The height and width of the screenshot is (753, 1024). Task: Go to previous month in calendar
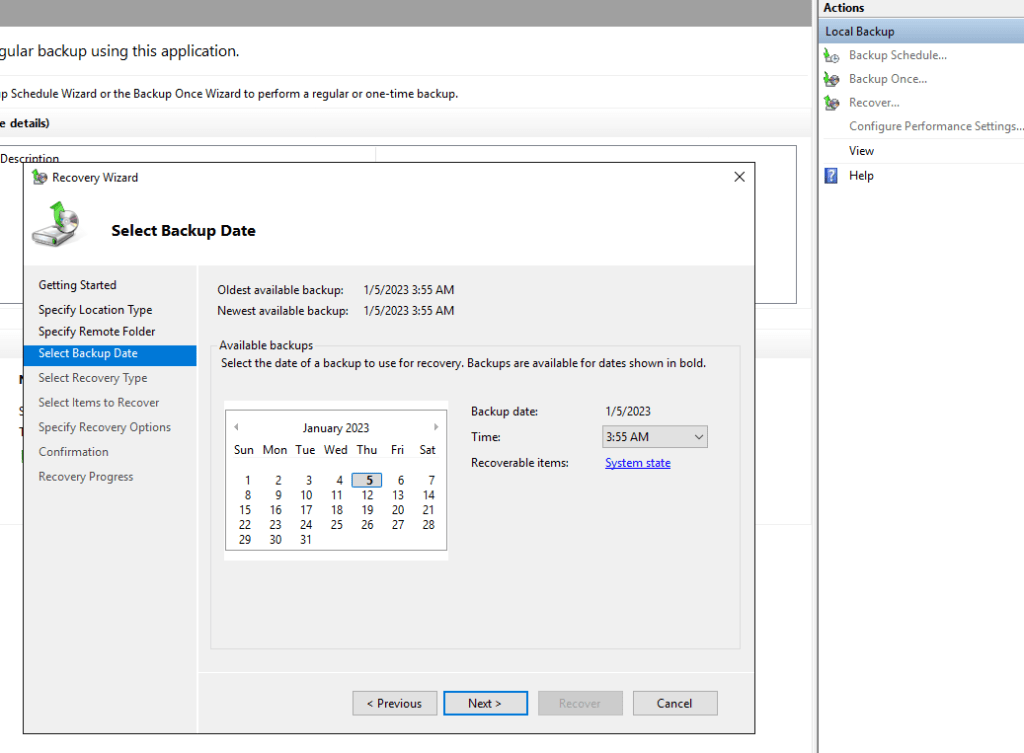tap(236, 427)
